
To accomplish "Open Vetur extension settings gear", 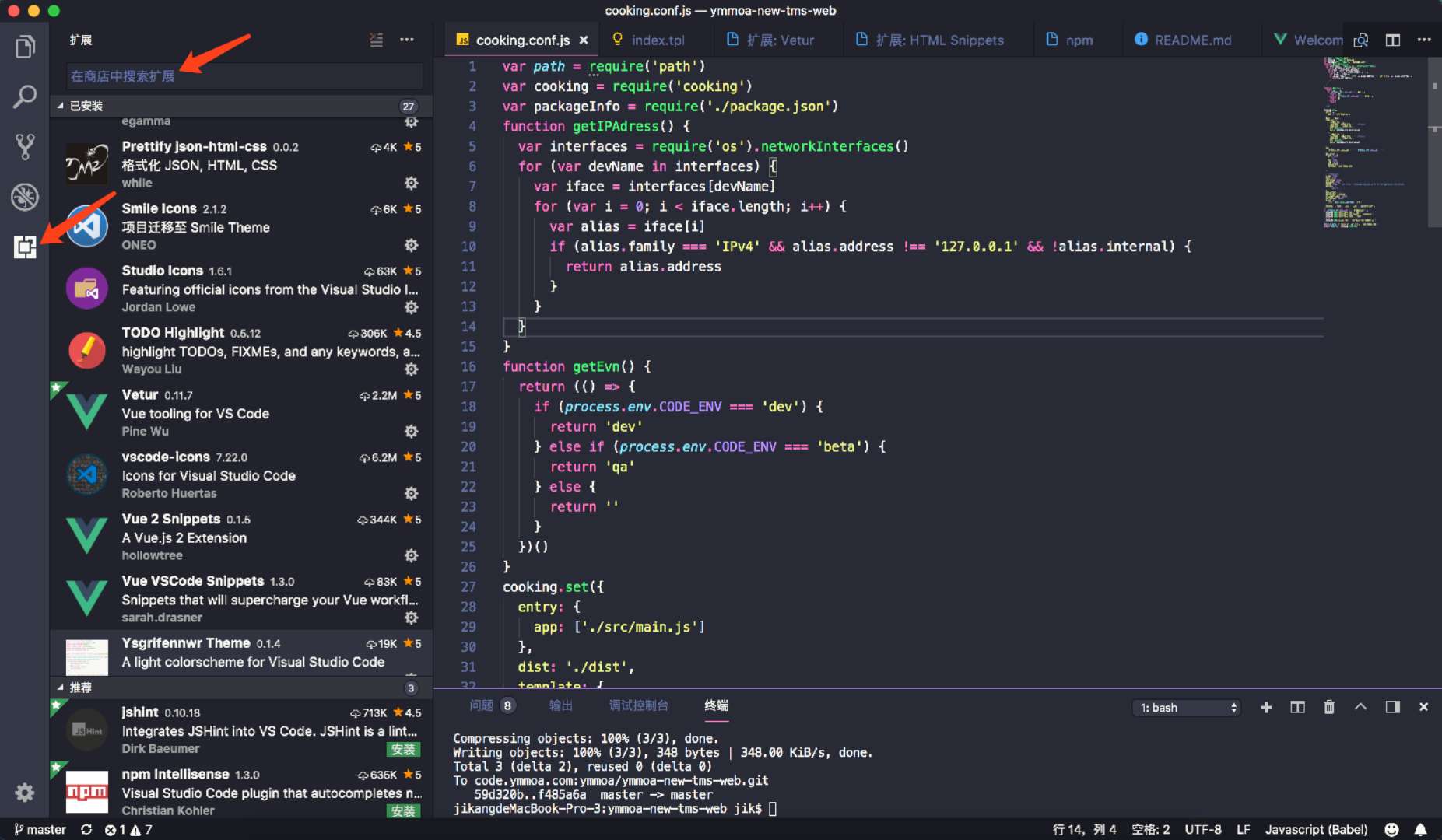I will coord(412,431).
